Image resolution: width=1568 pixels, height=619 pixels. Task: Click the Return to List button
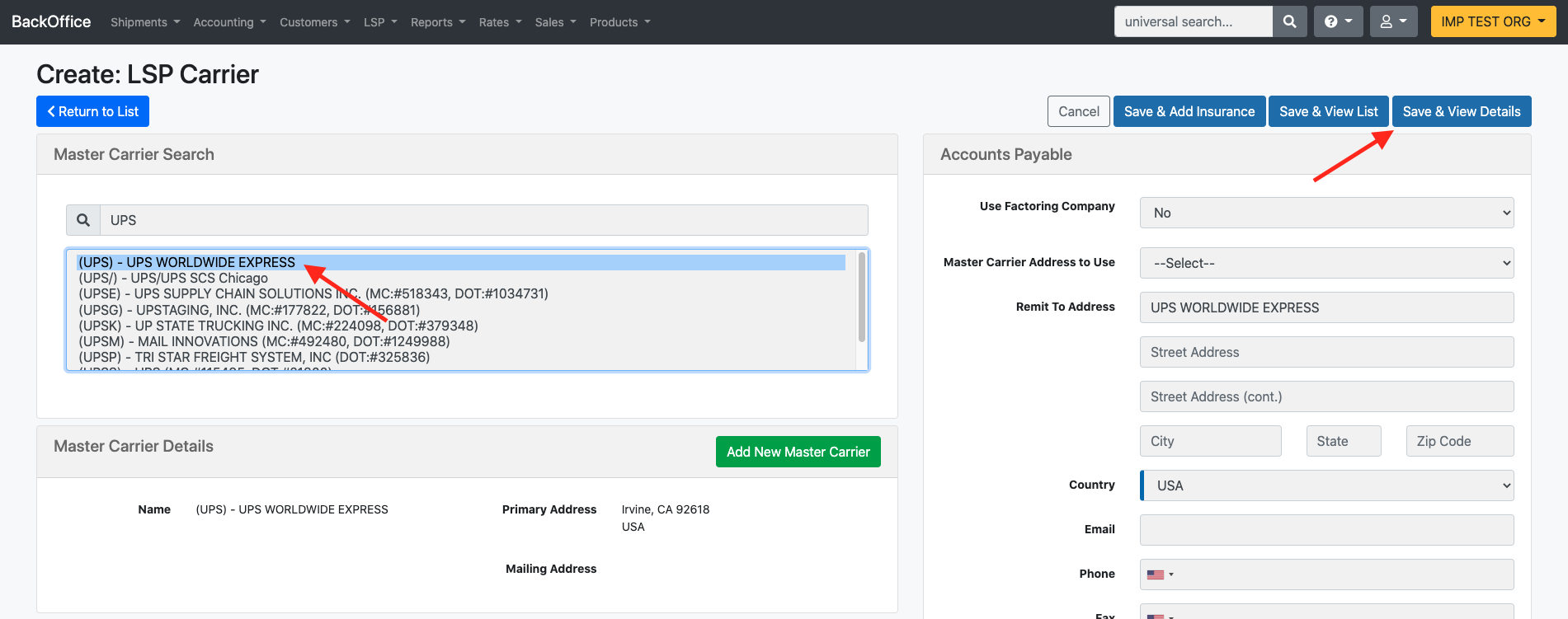(92, 111)
